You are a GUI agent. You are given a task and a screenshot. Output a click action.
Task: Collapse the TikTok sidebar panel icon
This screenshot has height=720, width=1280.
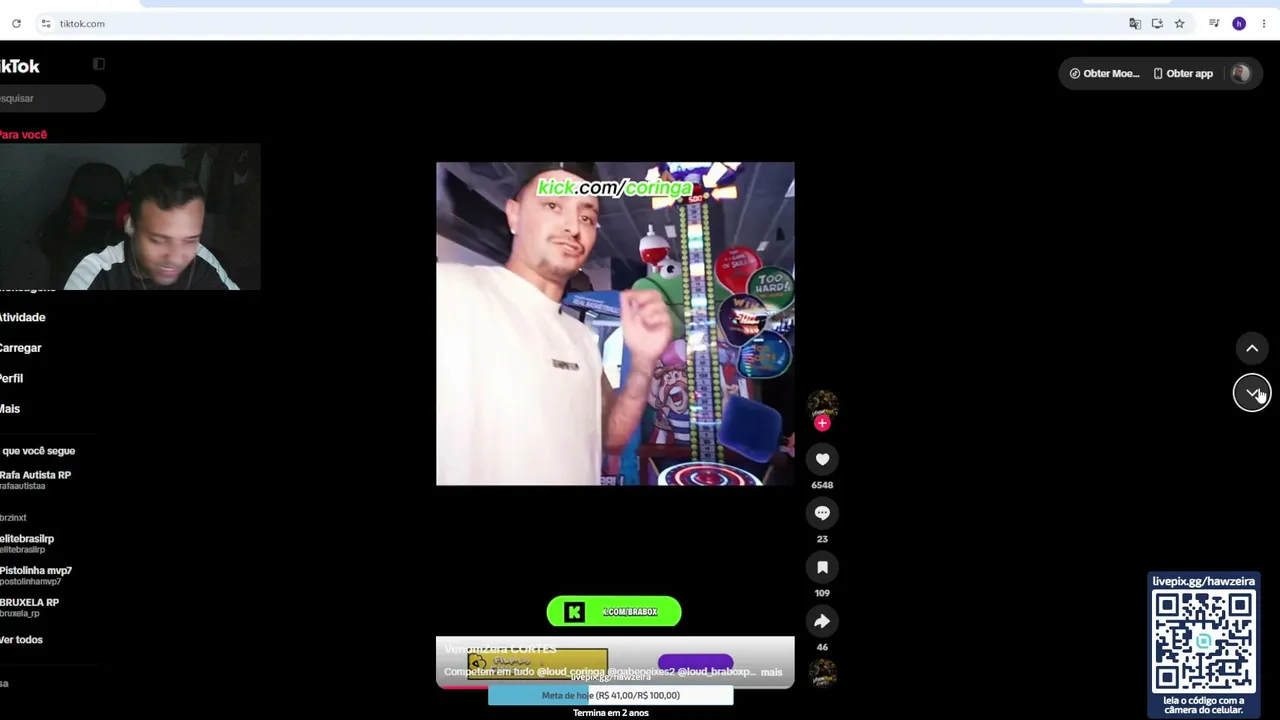(98, 64)
